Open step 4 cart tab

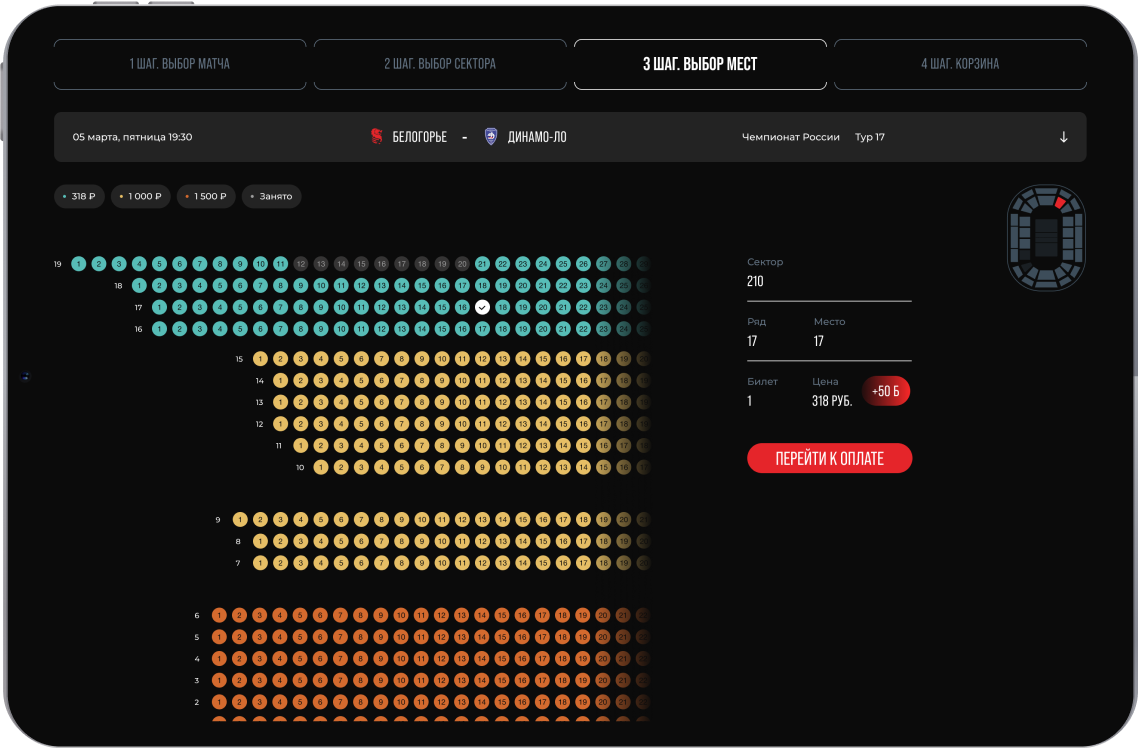(x=960, y=64)
